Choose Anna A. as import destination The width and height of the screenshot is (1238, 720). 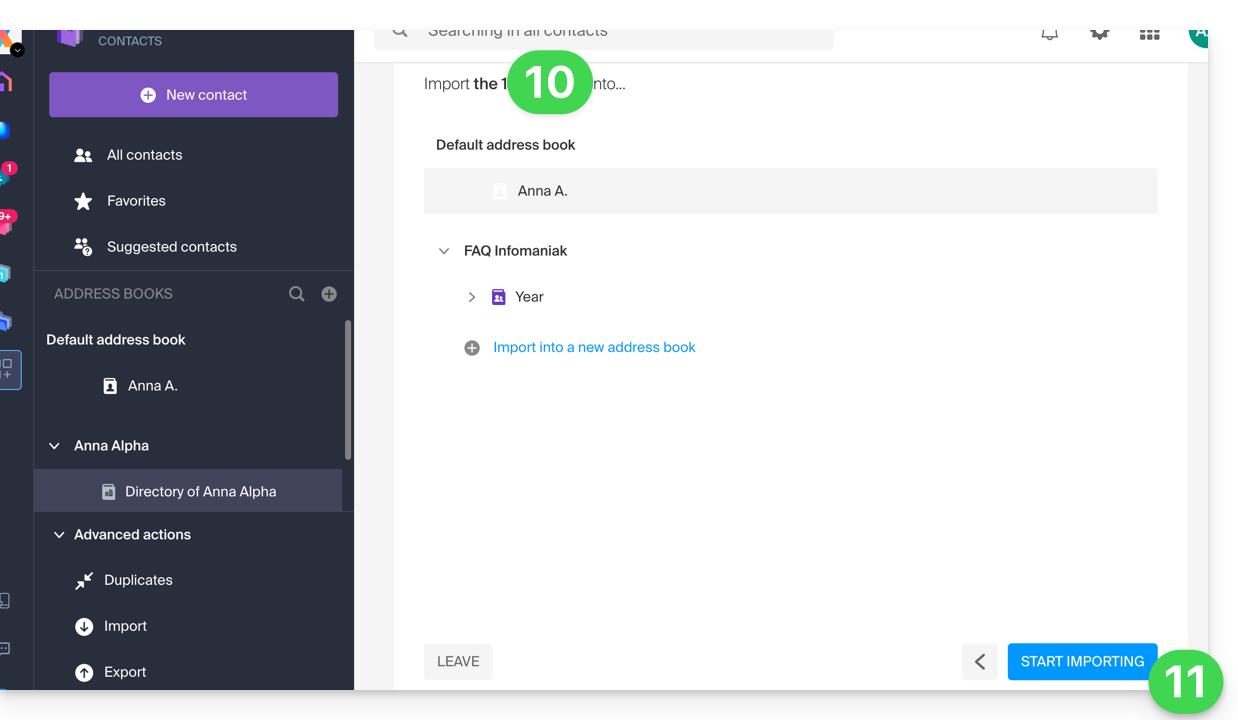(790, 191)
